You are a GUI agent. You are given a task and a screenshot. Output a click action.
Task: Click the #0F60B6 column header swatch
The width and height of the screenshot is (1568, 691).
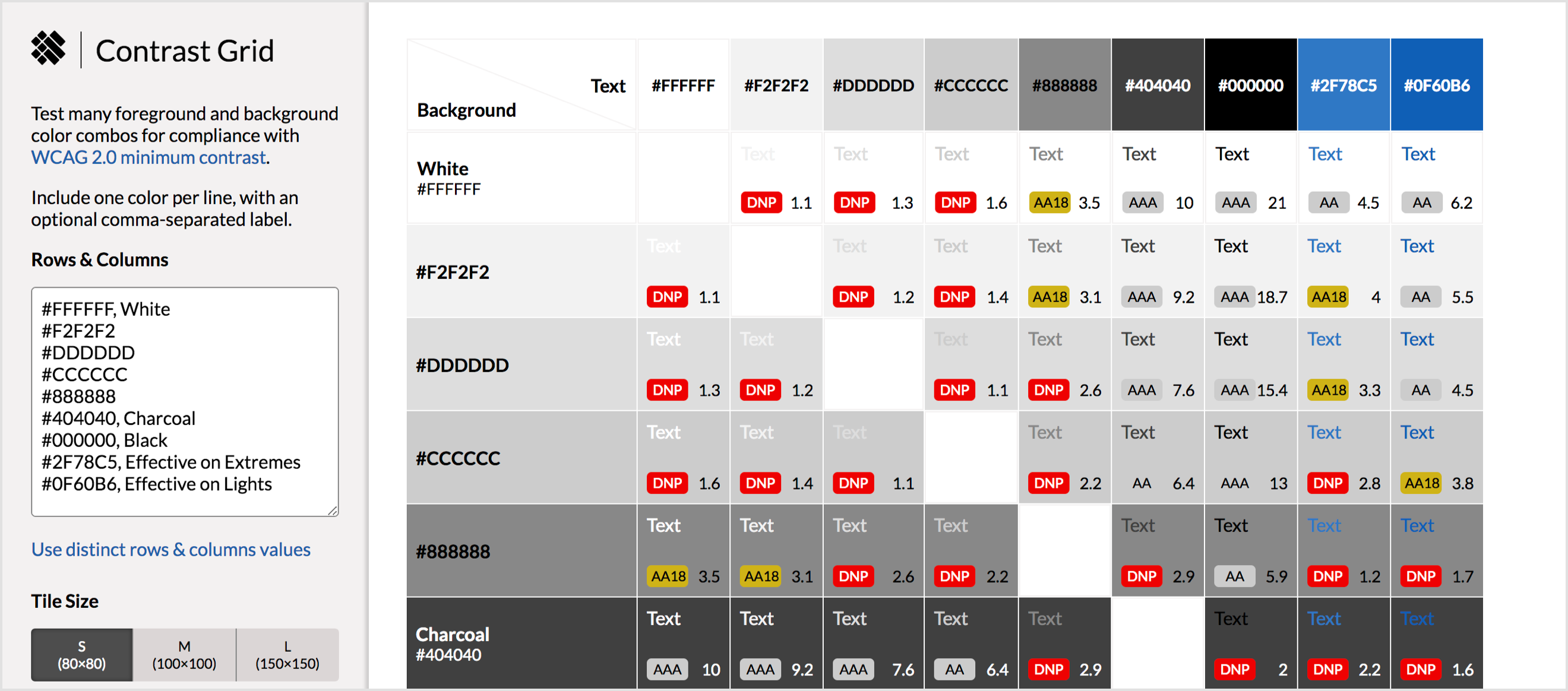tap(1436, 85)
